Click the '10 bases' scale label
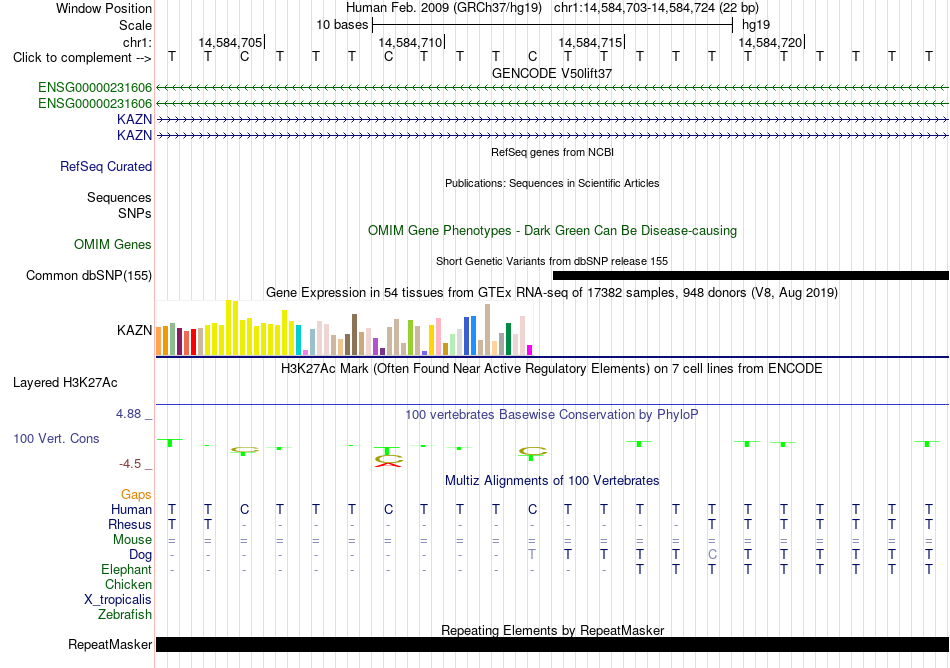Screen dimensions: 950x668 [x=342, y=25]
